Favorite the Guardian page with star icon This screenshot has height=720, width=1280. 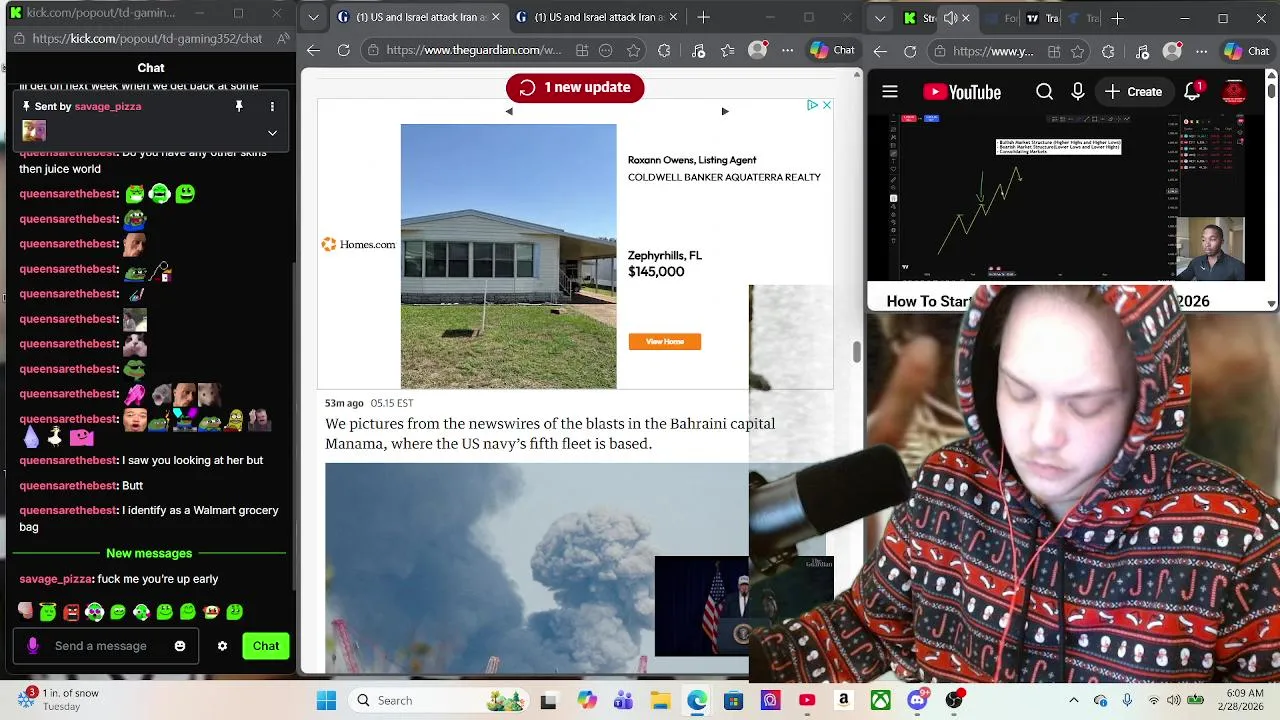point(634,50)
